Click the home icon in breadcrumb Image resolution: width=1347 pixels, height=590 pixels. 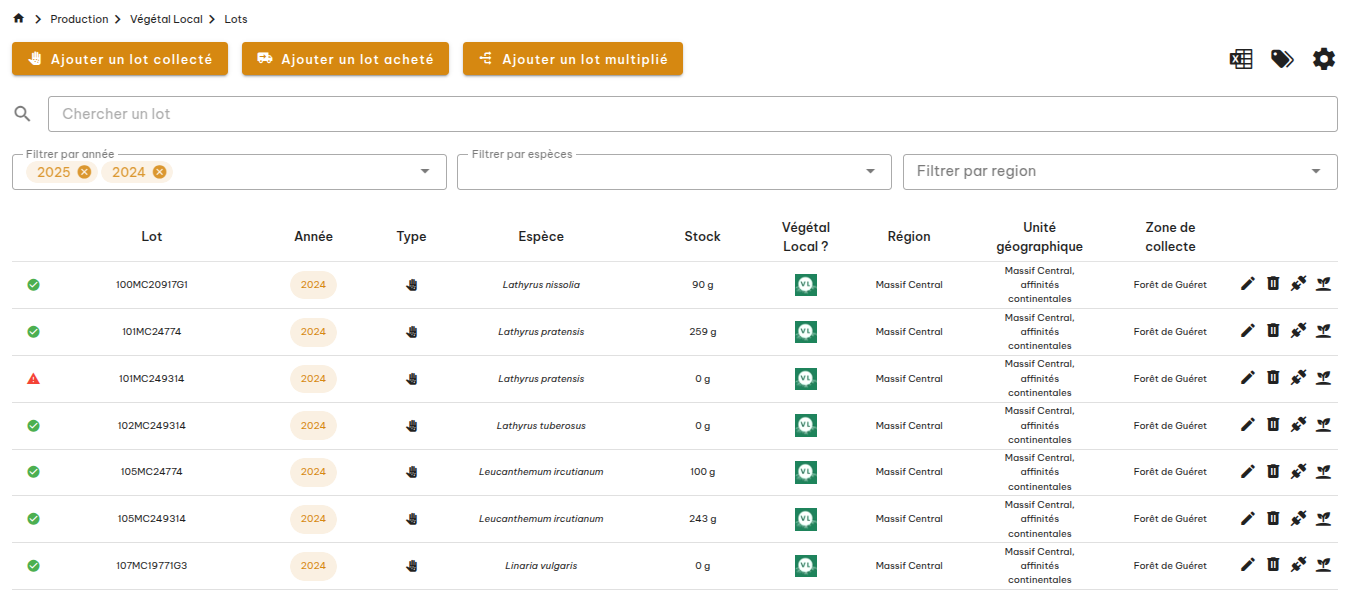18,19
